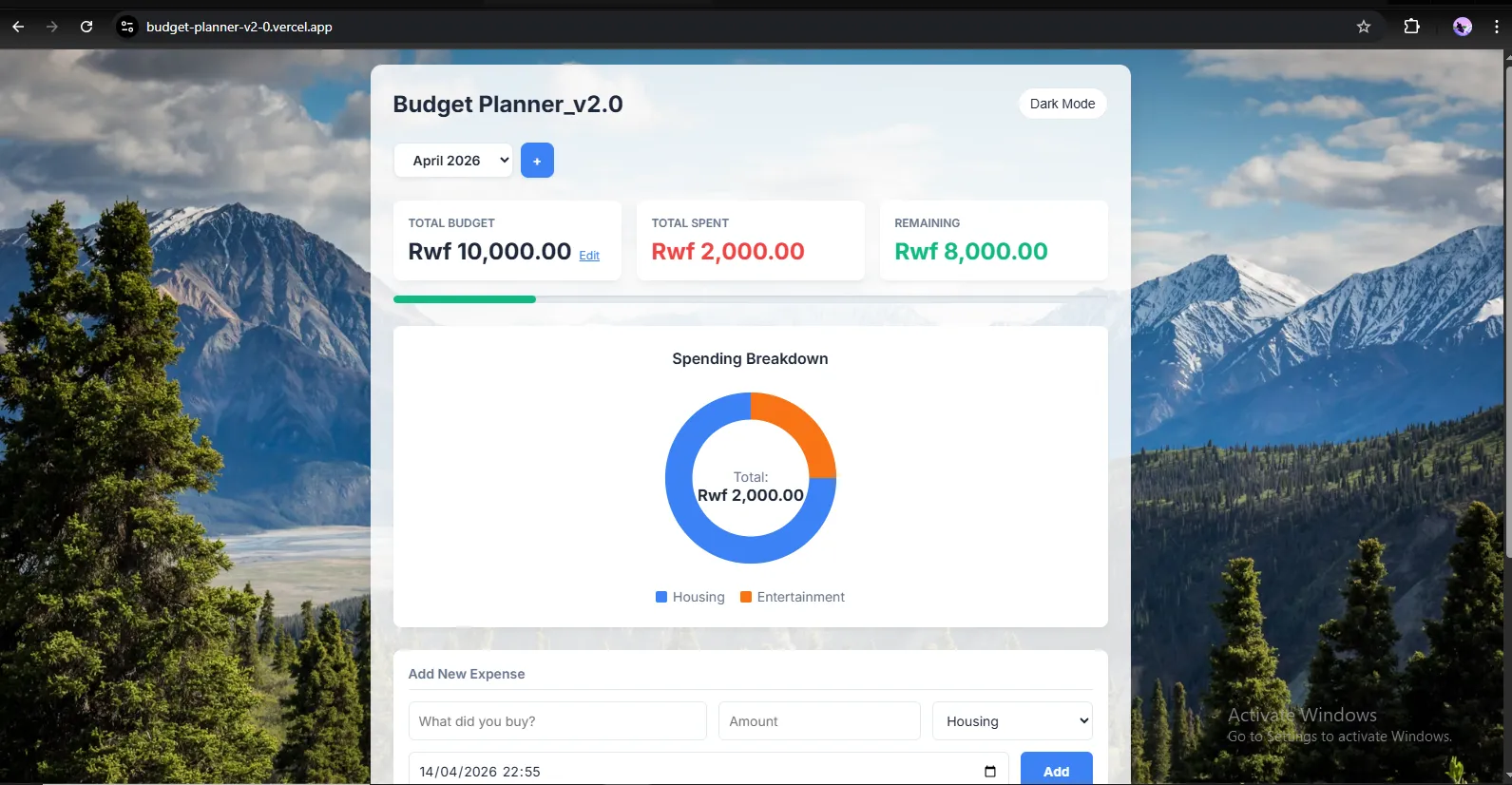
Task: Click the Amount input field
Action: click(x=819, y=721)
